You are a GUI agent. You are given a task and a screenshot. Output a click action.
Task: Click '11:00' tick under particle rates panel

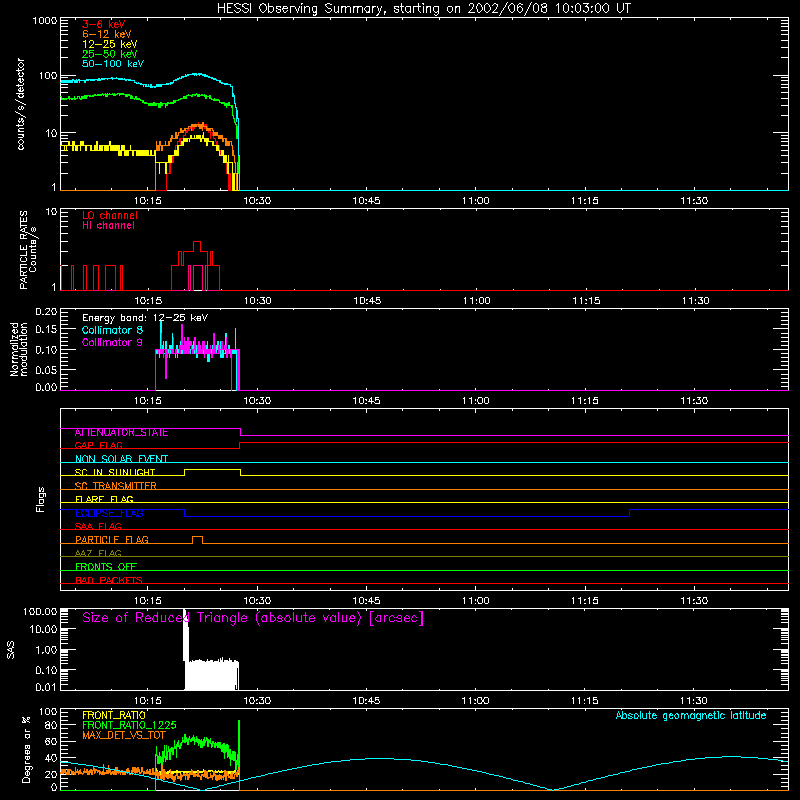coord(477,301)
